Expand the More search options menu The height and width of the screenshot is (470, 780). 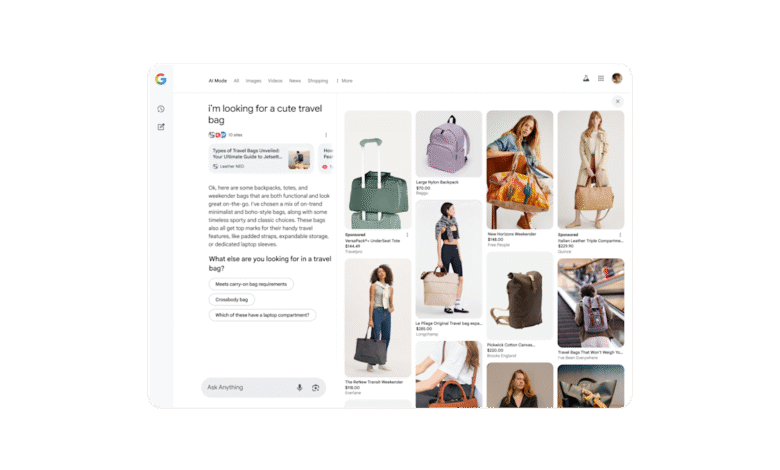[x=345, y=81]
